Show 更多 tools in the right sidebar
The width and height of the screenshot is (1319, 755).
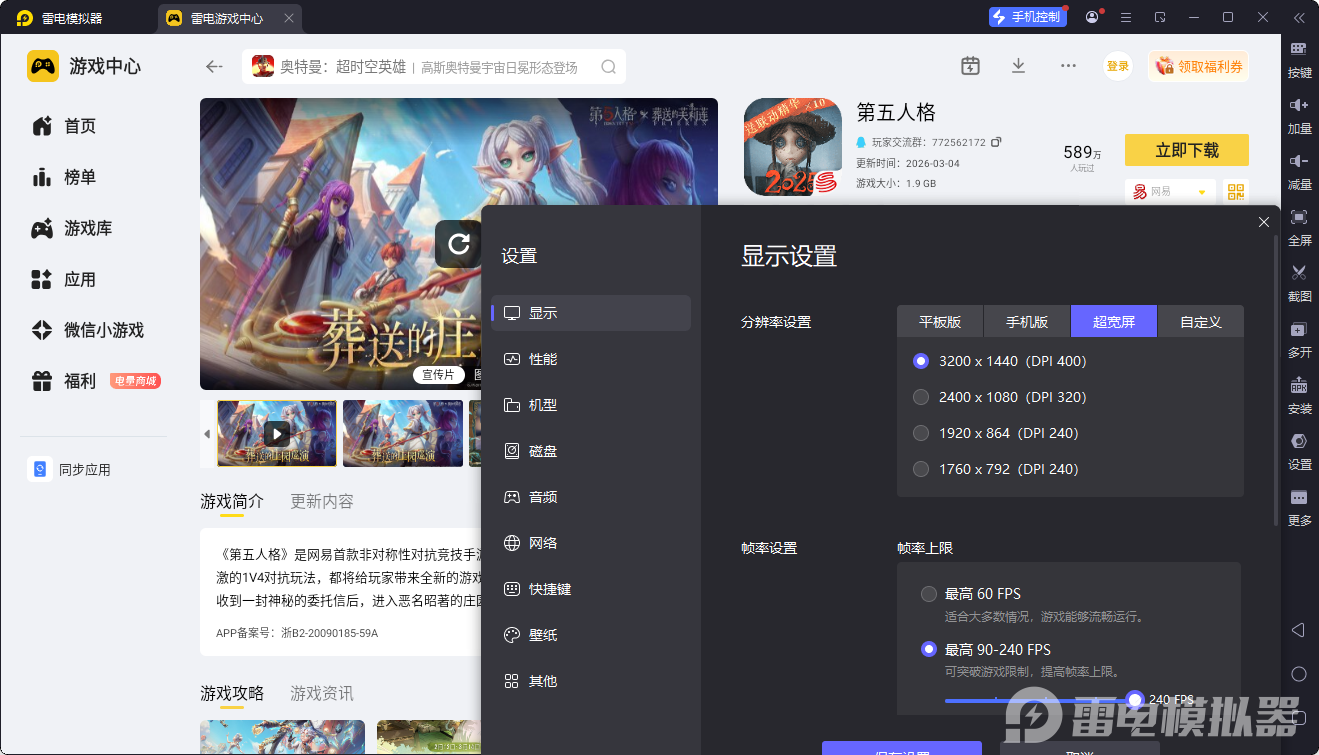(x=1299, y=507)
